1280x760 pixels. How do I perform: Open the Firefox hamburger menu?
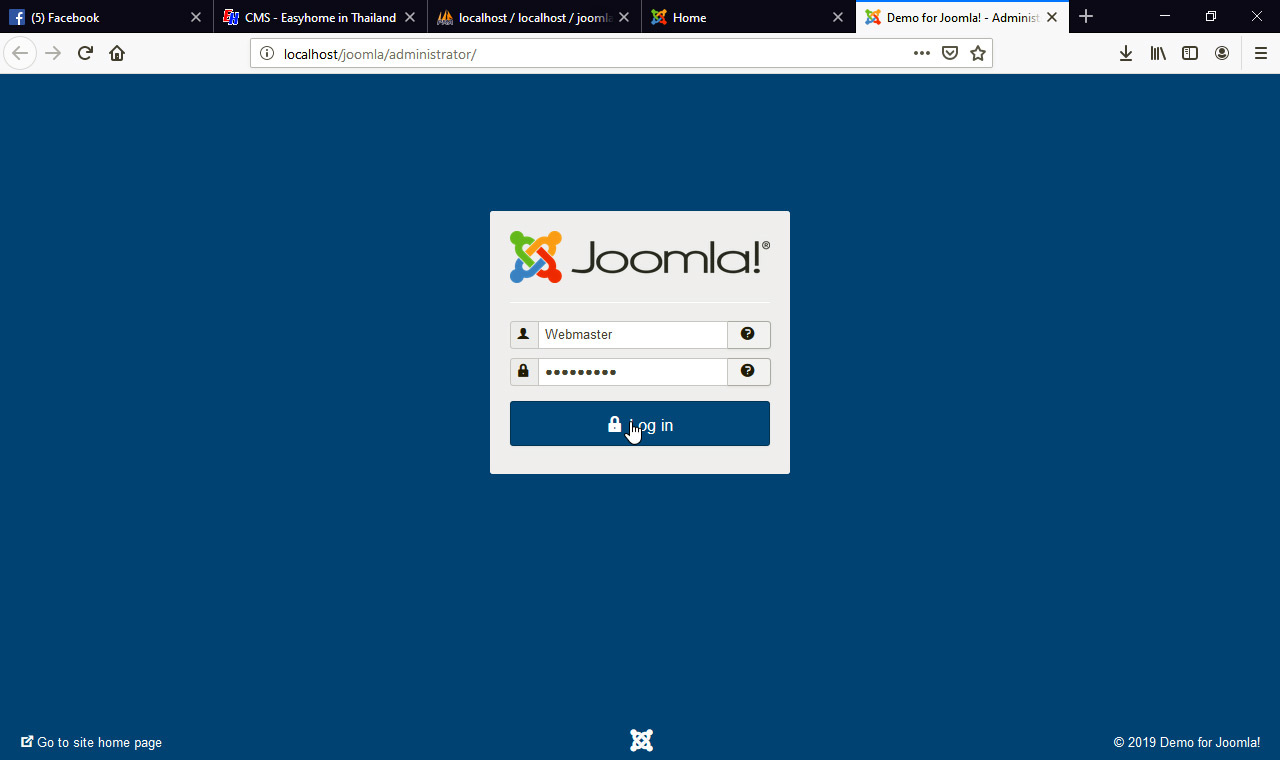click(1259, 53)
